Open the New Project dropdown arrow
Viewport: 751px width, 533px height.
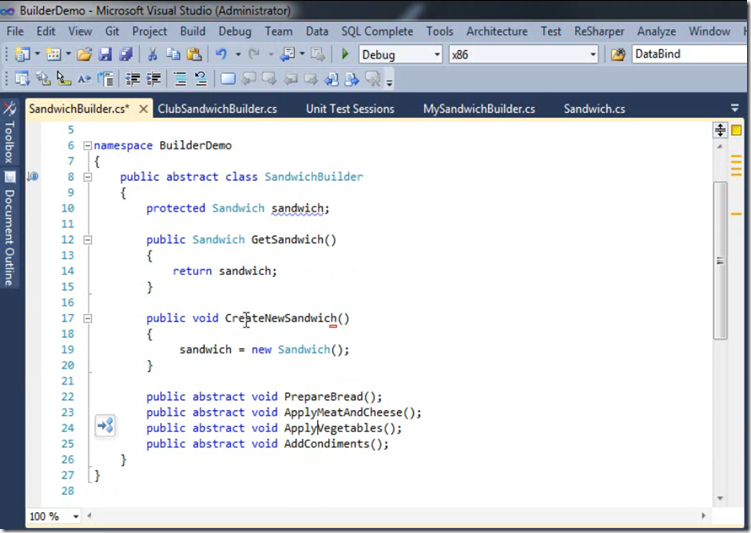click(x=37, y=54)
